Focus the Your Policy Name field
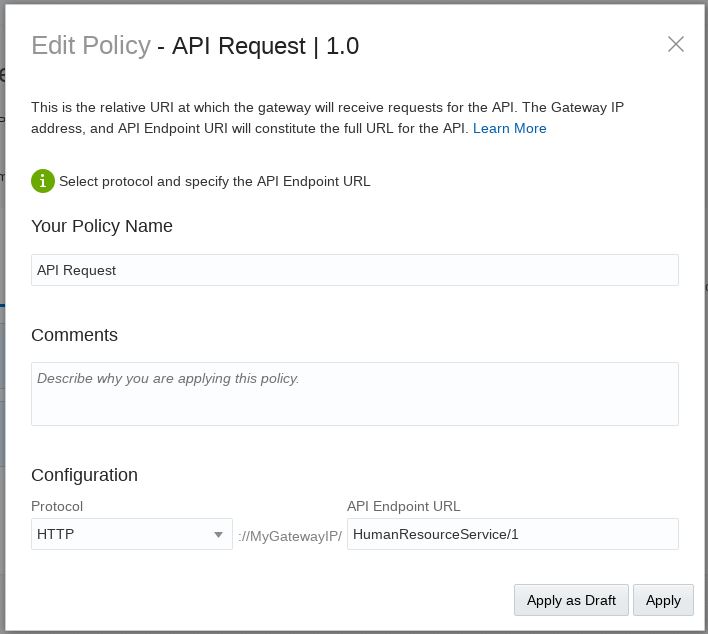The width and height of the screenshot is (708, 634). pos(354,270)
